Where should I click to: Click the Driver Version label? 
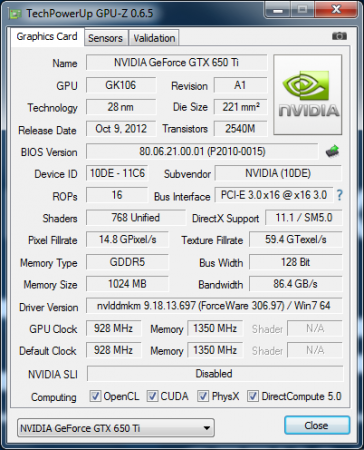click(x=49, y=307)
